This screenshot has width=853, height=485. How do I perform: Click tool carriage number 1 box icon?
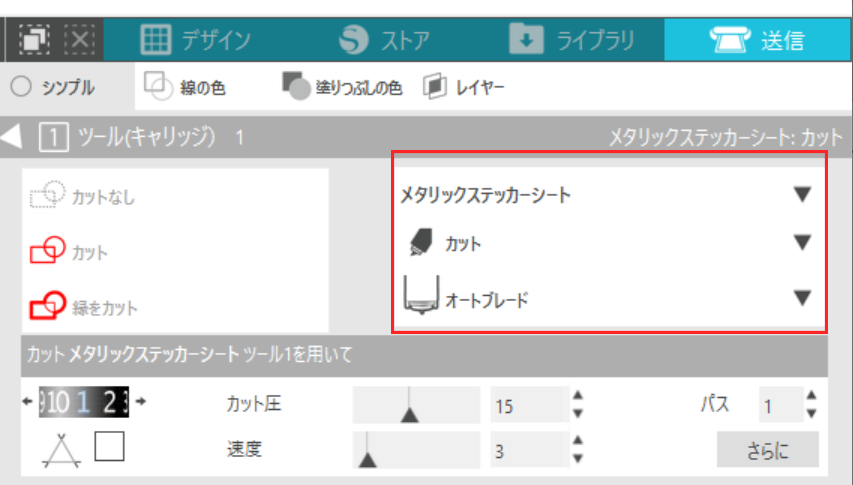53,137
